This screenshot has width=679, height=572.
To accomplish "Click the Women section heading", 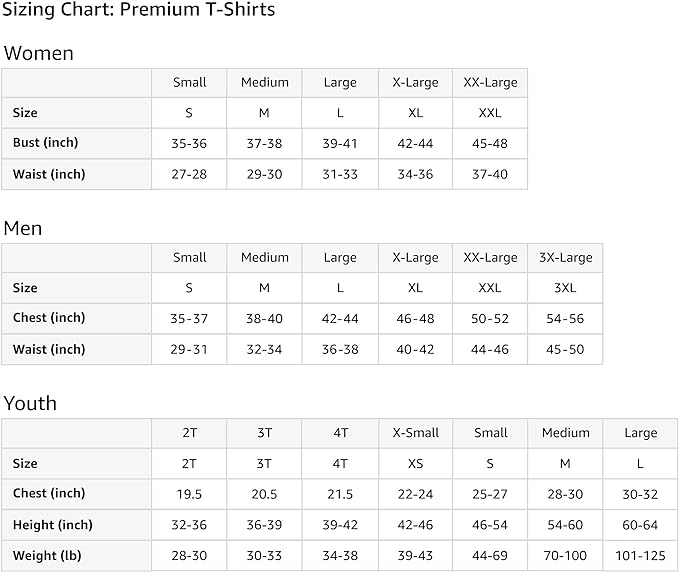I will [38, 53].
